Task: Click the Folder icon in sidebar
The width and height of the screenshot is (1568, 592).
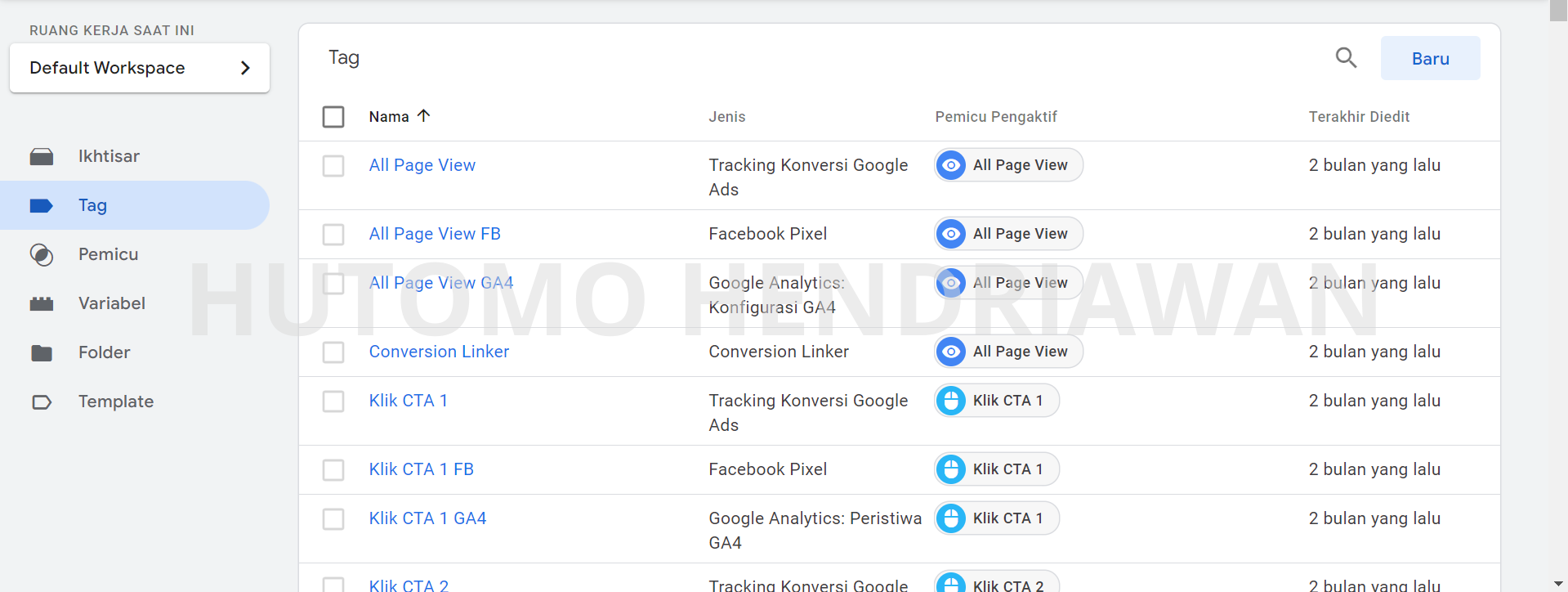Action: click(x=42, y=352)
